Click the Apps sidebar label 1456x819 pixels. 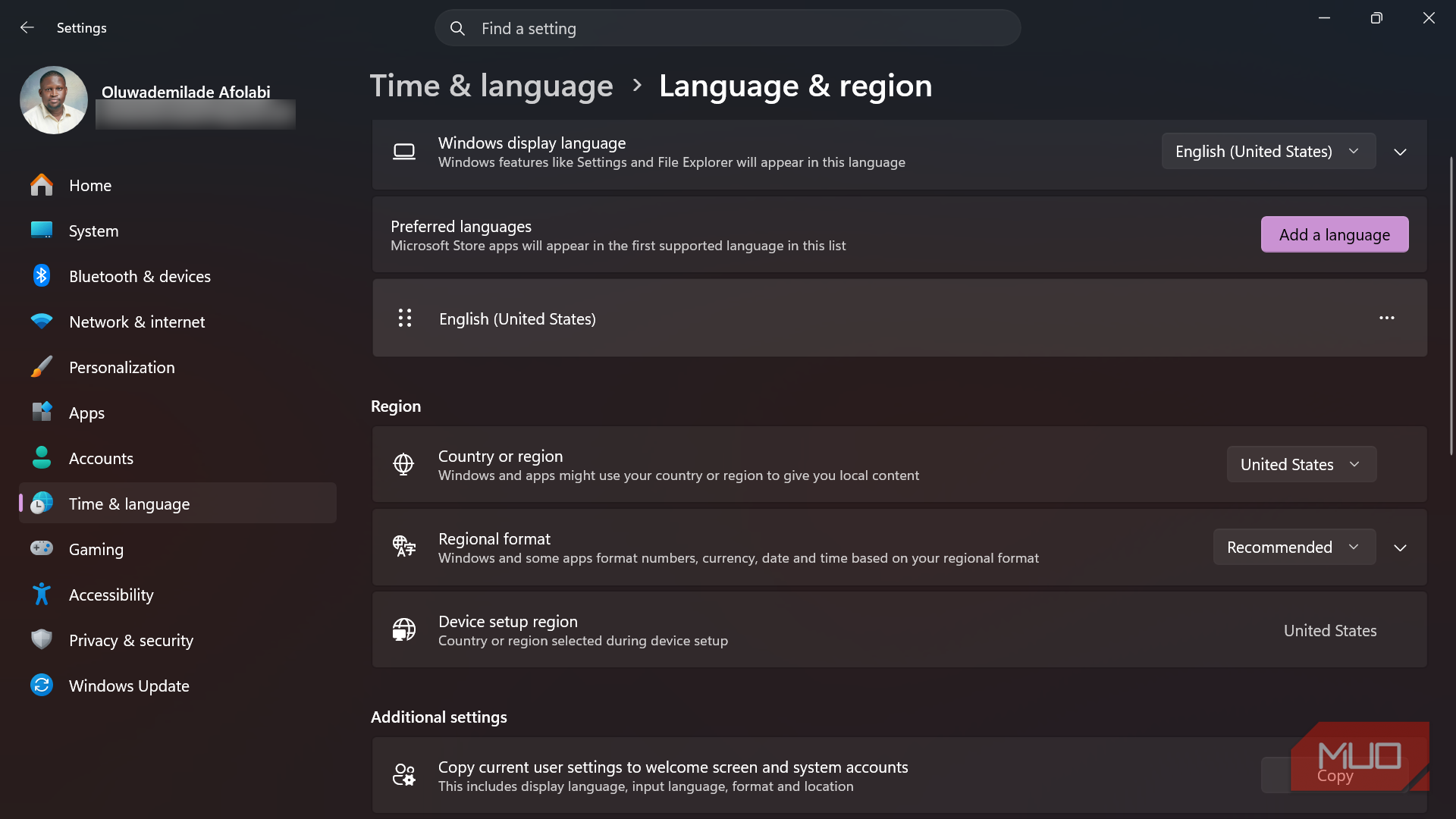(86, 413)
